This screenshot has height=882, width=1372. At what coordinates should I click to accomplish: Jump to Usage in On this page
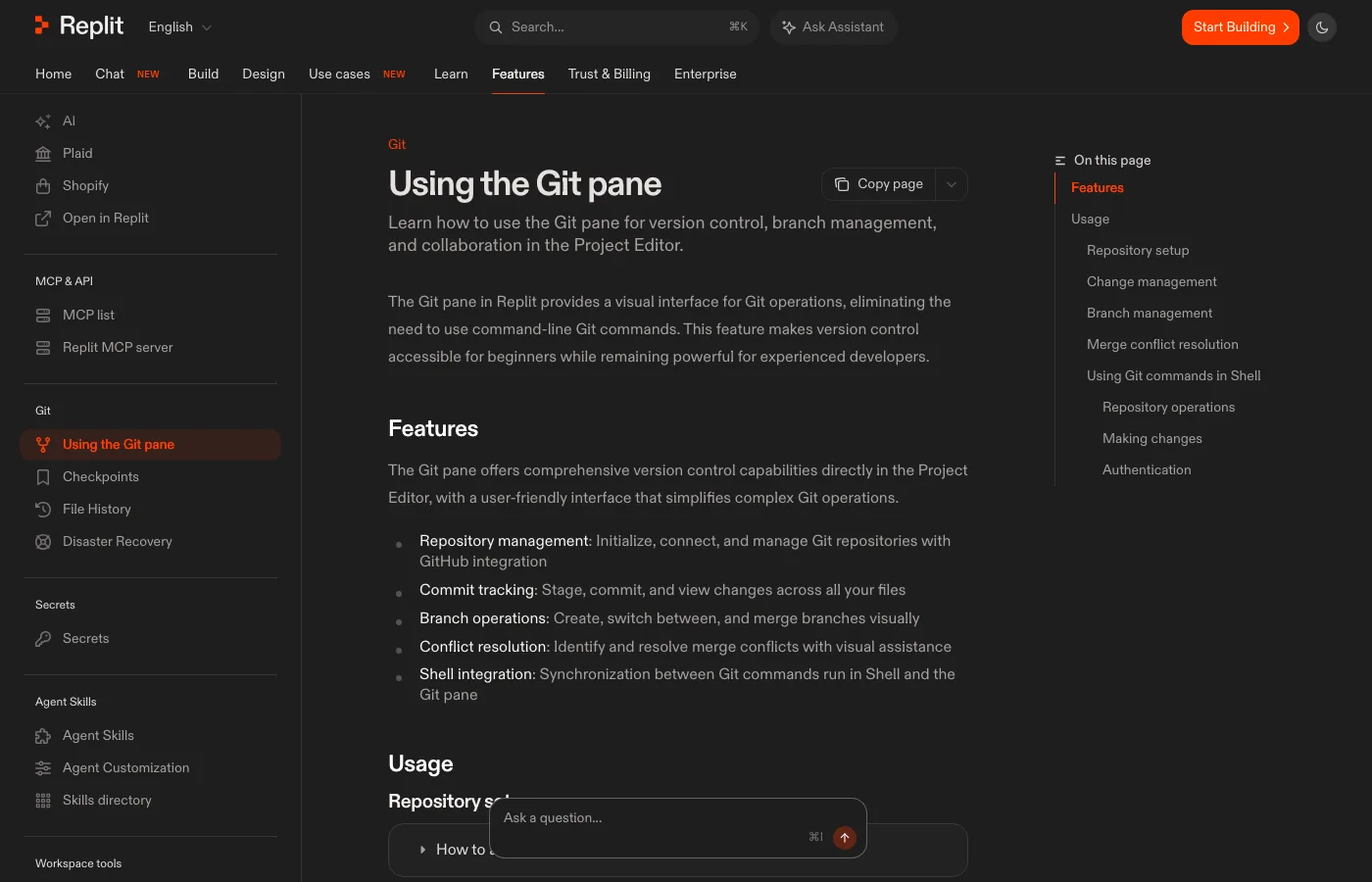pyautogui.click(x=1091, y=219)
